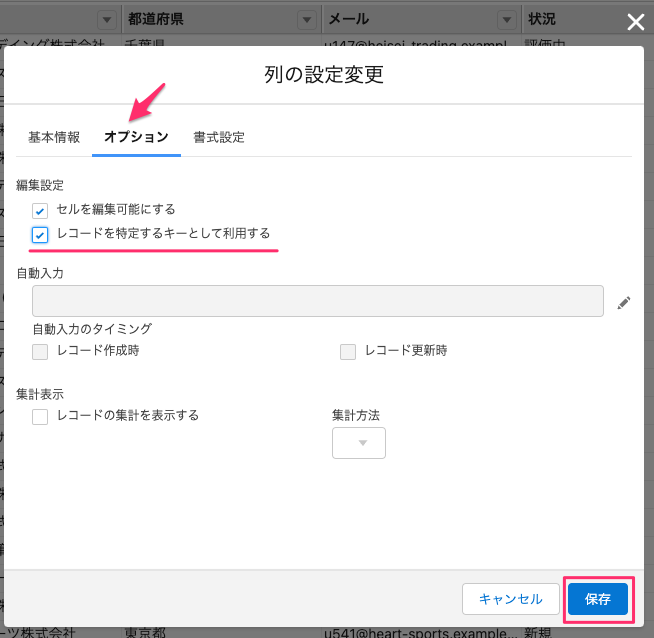
Task: Click the キャンセル button
Action: pyautogui.click(x=511, y=599)
